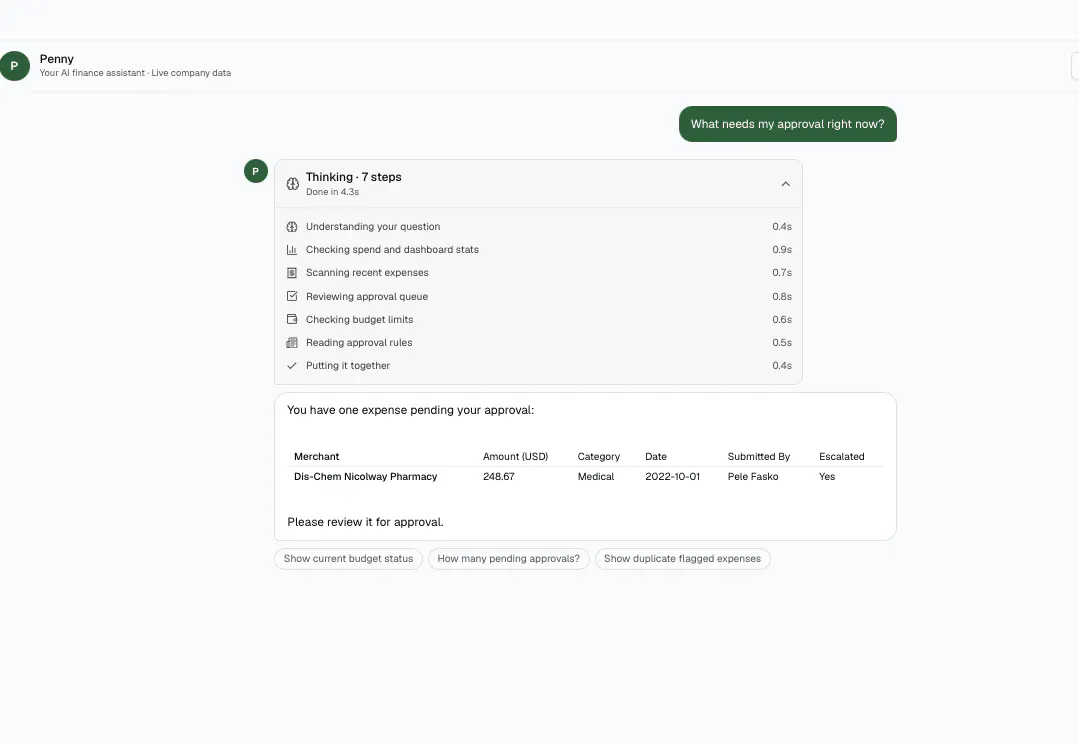Click the brain icon next to Thinking · 7 steps
The image size is (1079, 744).
tap(292, 184)
